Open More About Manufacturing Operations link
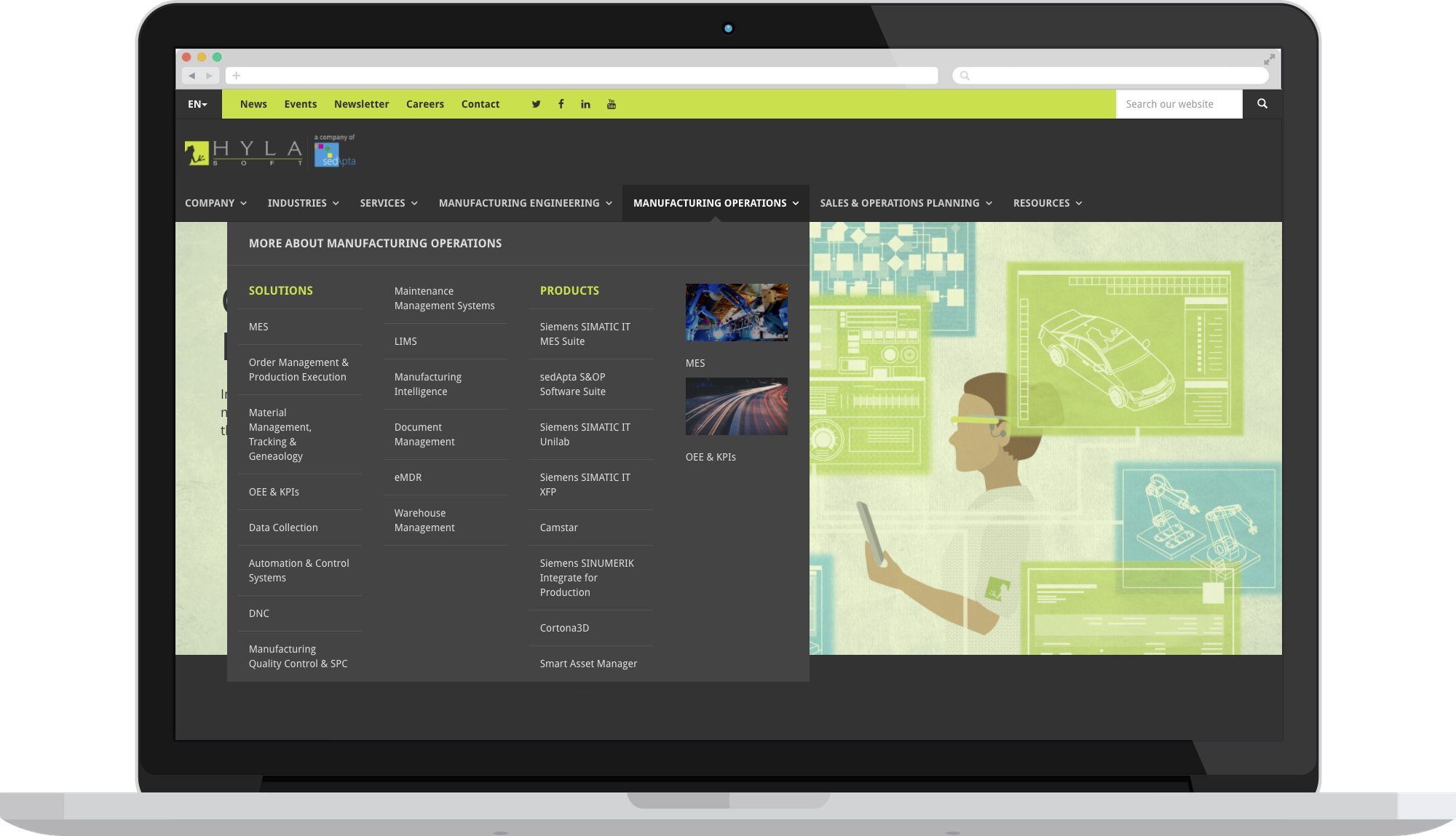 [x=375, y=243]
